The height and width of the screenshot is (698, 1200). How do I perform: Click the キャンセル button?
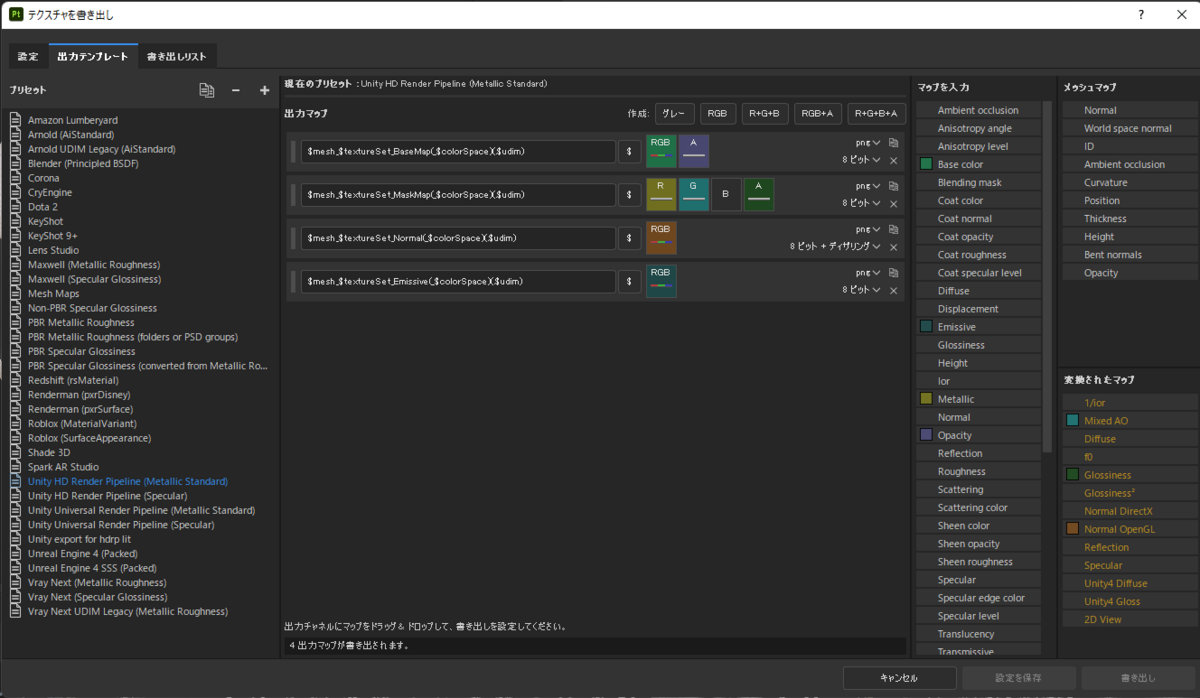point(899,678)
